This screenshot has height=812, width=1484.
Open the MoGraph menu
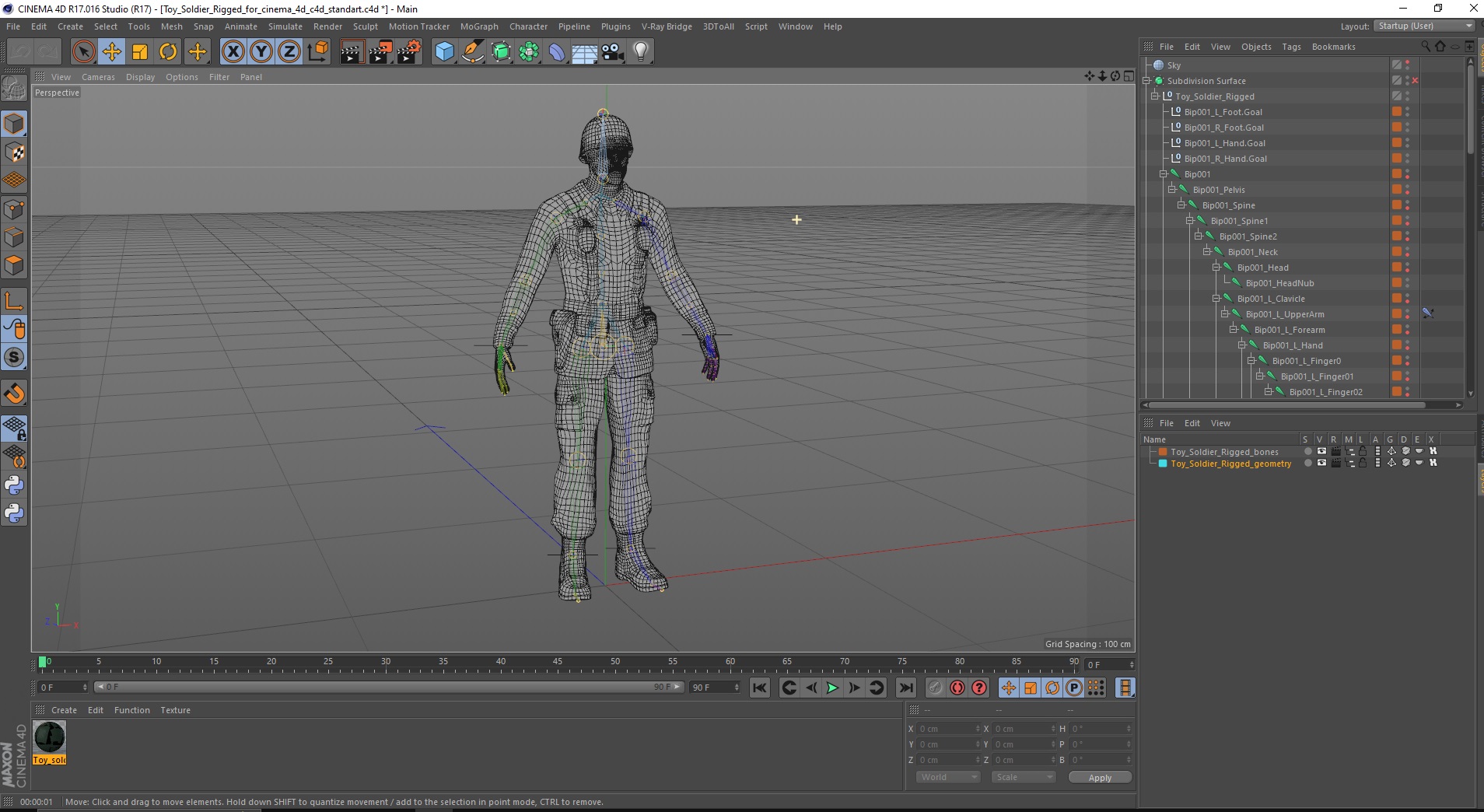click(x=479, y=26)
